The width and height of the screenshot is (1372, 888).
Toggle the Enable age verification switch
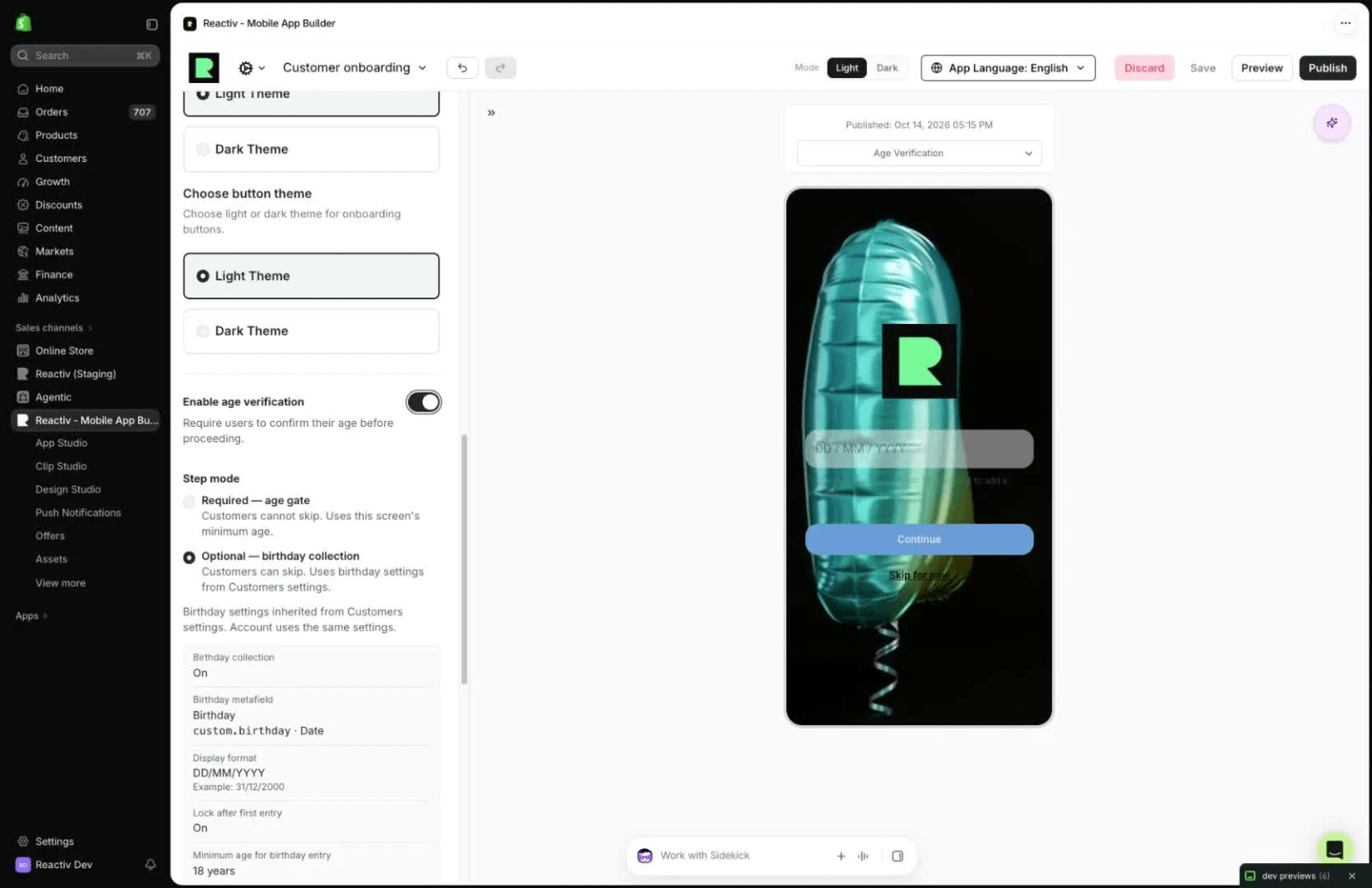point(424,402)
